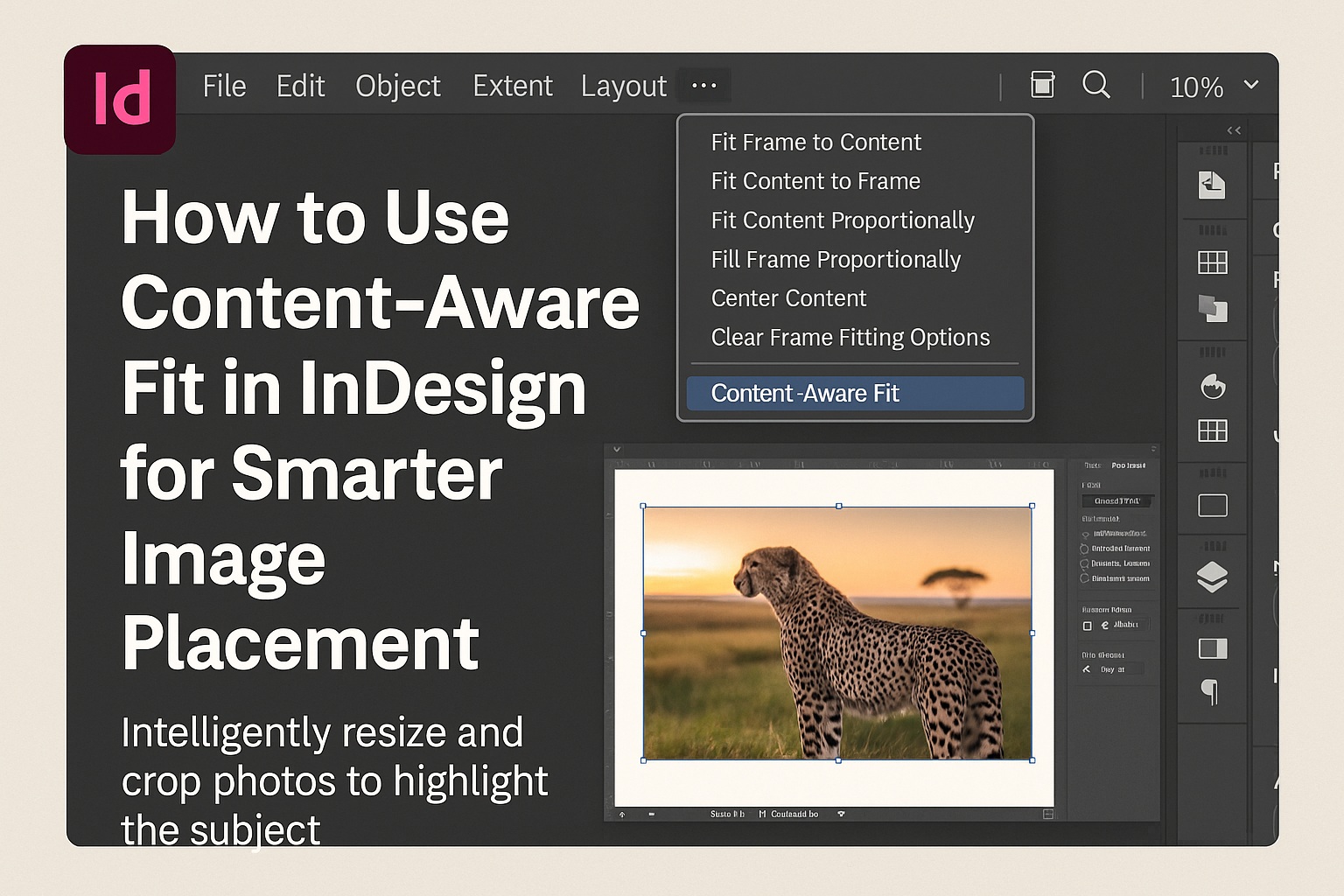Screen dimensions: 1344x896
Task: Select the second radio button in the properties panel
Action: (1085, 549)
